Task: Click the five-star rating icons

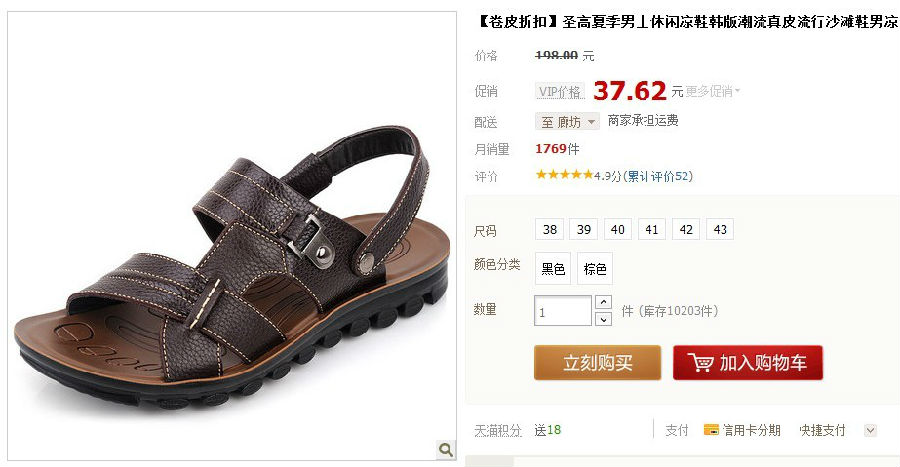Action: 564,175
